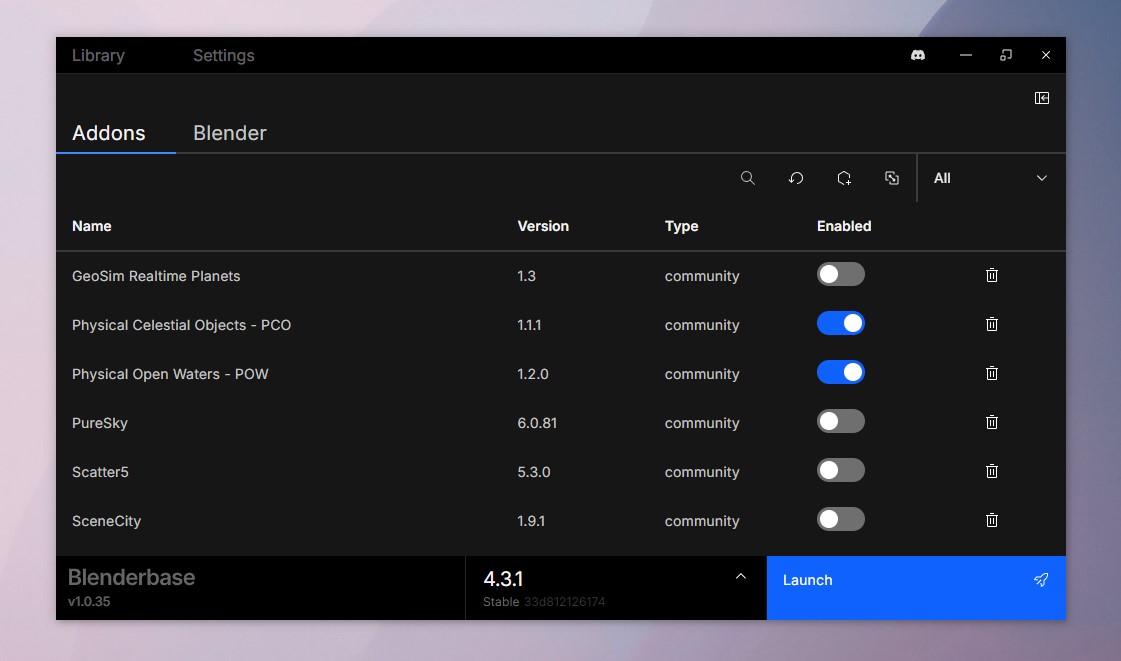Delete the SceneCity addon

point(992,520)
